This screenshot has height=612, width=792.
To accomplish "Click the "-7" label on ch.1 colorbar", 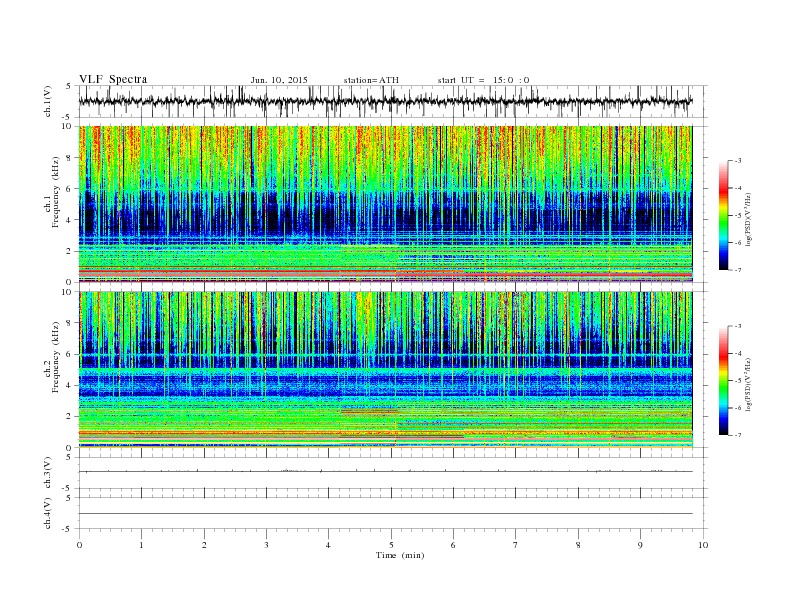I will (738, 270).
